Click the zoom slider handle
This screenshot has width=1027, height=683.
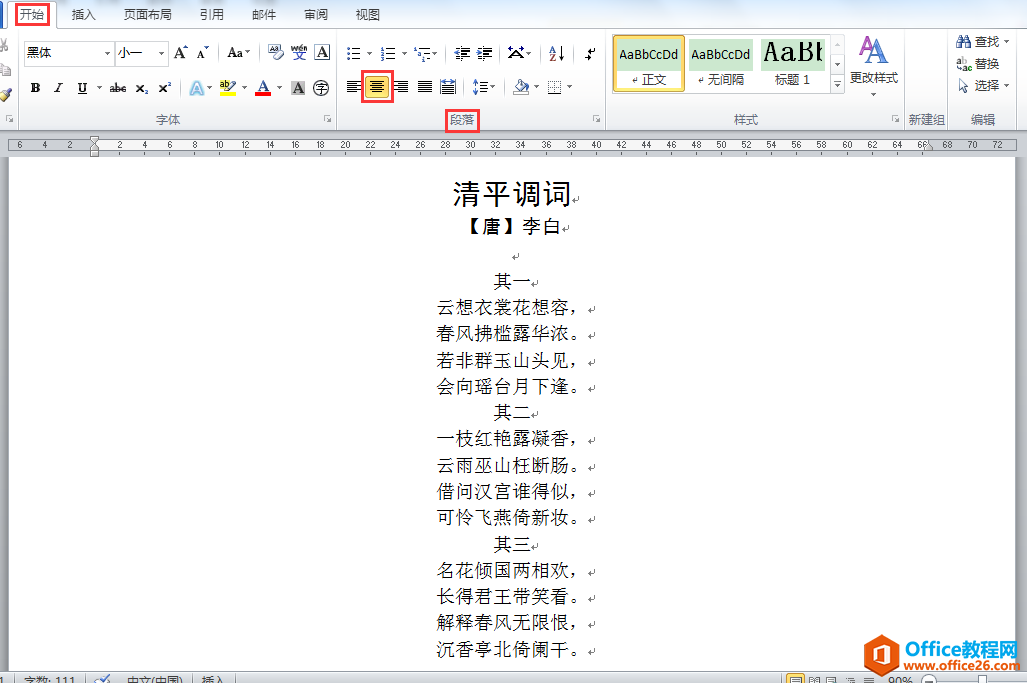(982, 680)
